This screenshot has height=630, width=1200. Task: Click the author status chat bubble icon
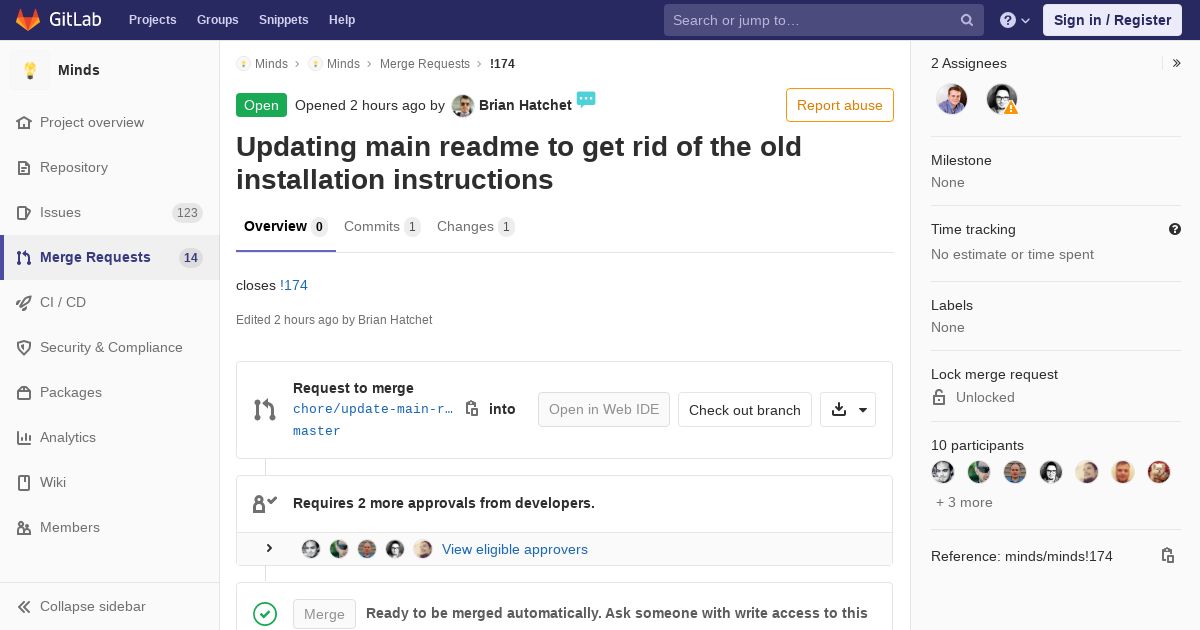586,99
